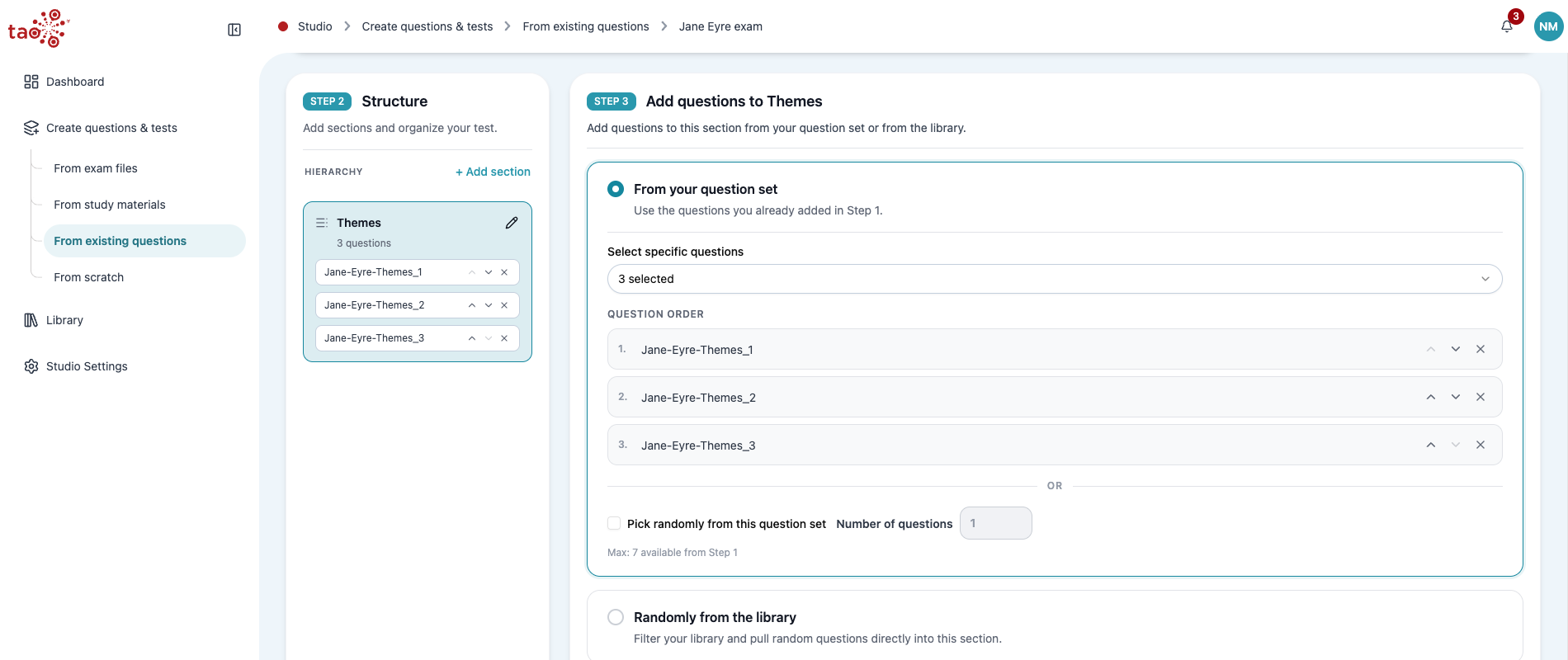Go to From scratch
This screenshot has height=660, width=1568.
[89, 277]
